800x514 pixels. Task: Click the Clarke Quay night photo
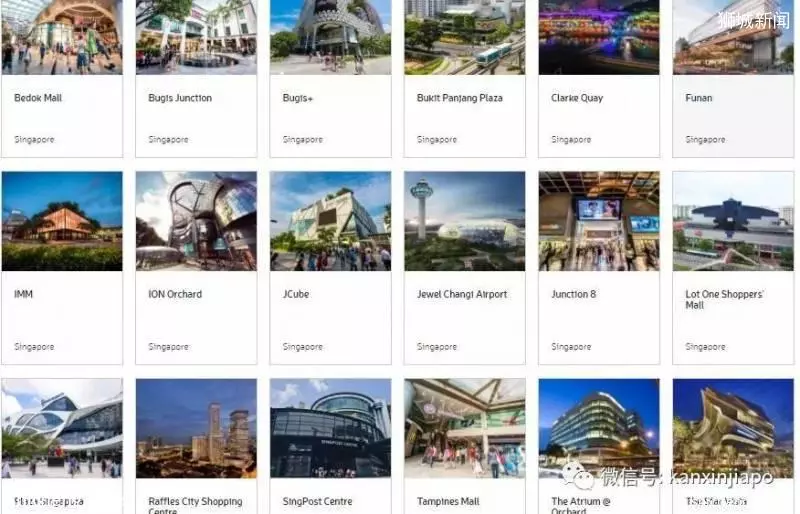(x=599, y=37)
